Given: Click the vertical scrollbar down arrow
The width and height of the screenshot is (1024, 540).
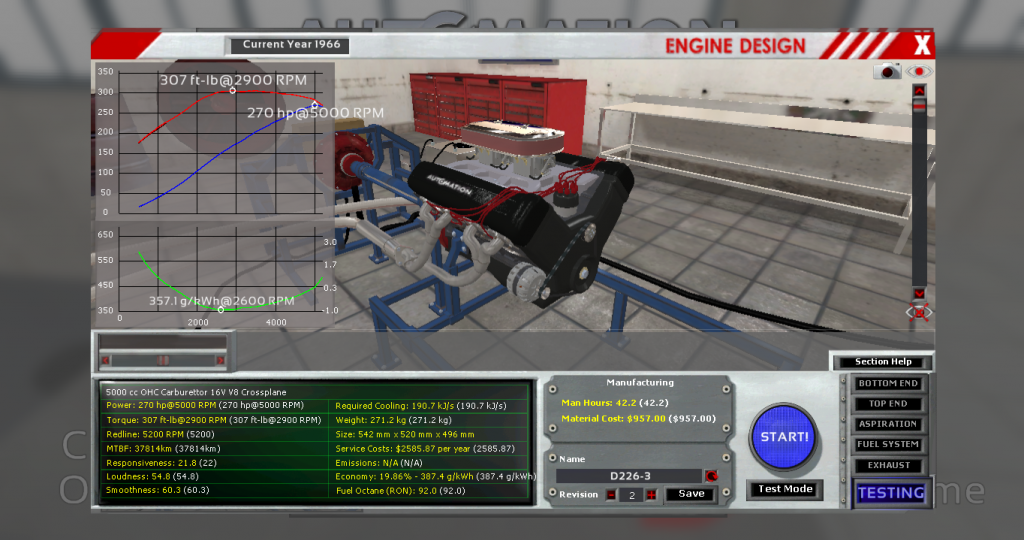Looking at the screenshot, I should [919, 293].
